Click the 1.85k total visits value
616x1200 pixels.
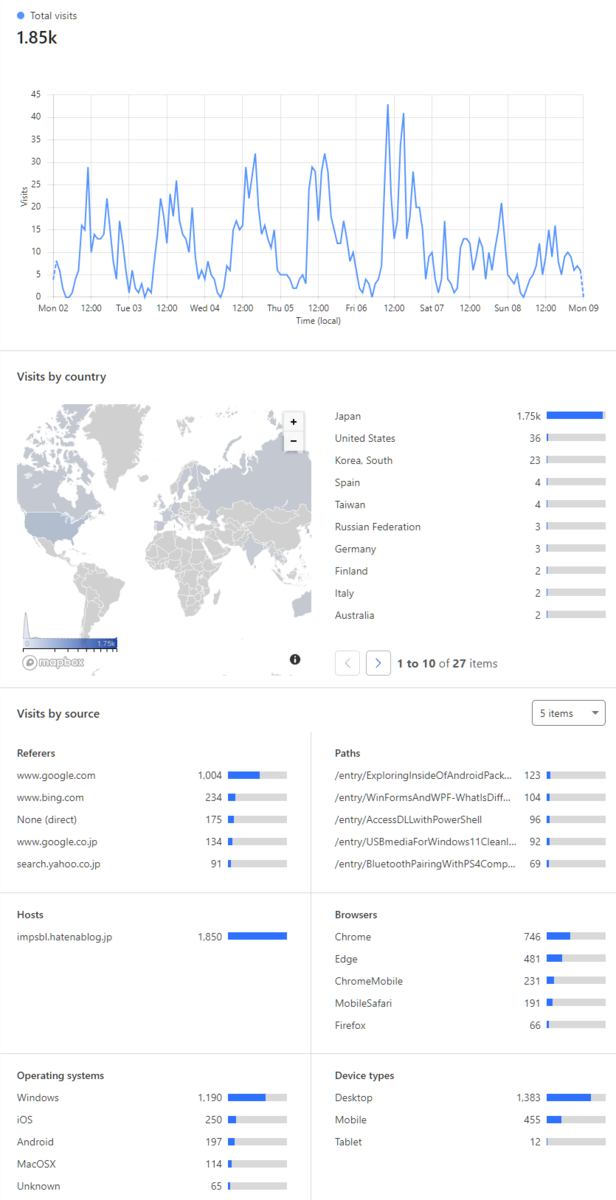[x=36, y=37]
